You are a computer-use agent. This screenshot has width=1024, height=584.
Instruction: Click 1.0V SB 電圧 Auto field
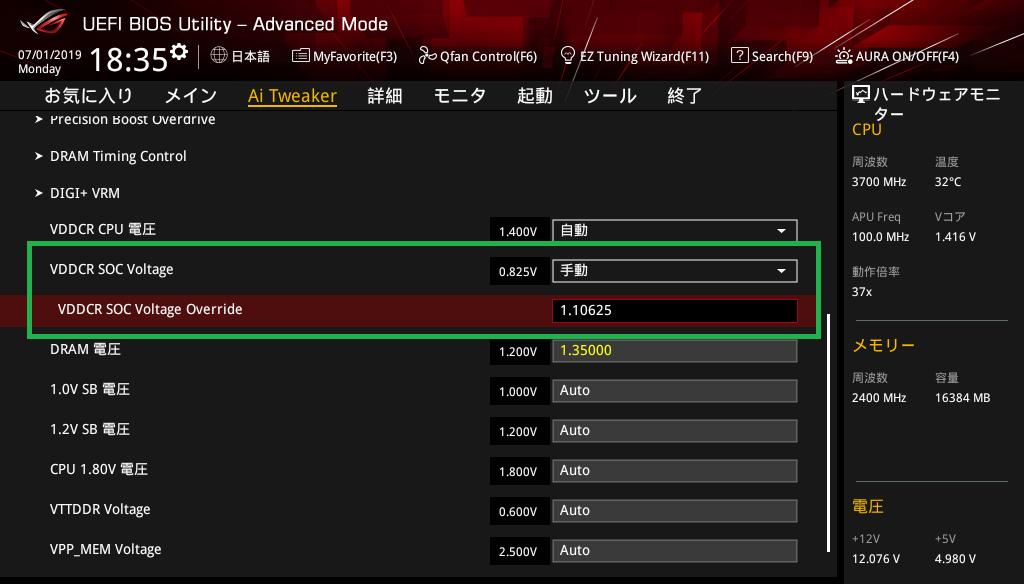675,391
